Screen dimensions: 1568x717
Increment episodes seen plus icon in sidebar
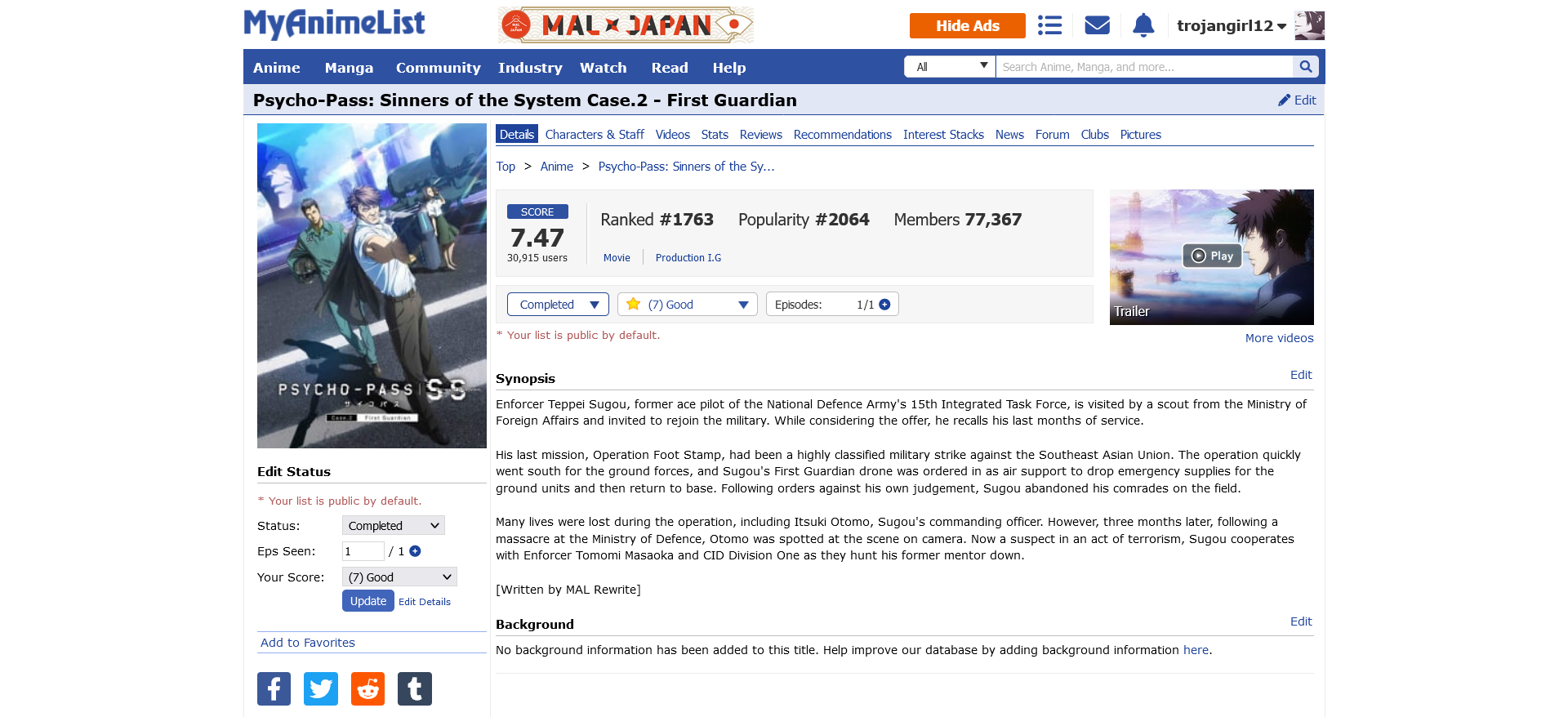[x=415, y=551]
